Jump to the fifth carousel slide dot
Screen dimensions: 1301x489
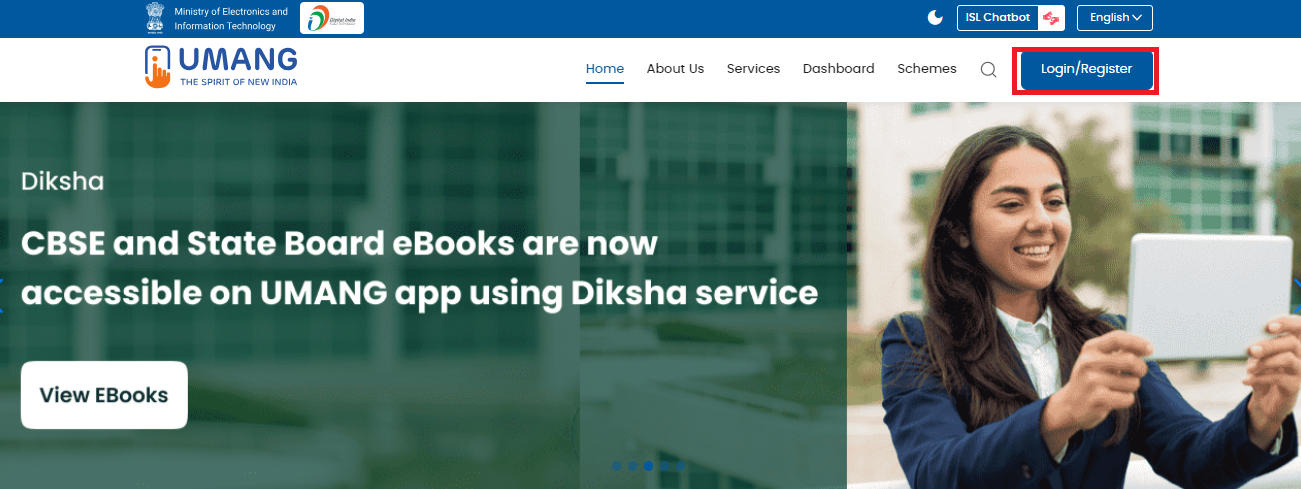680,466
